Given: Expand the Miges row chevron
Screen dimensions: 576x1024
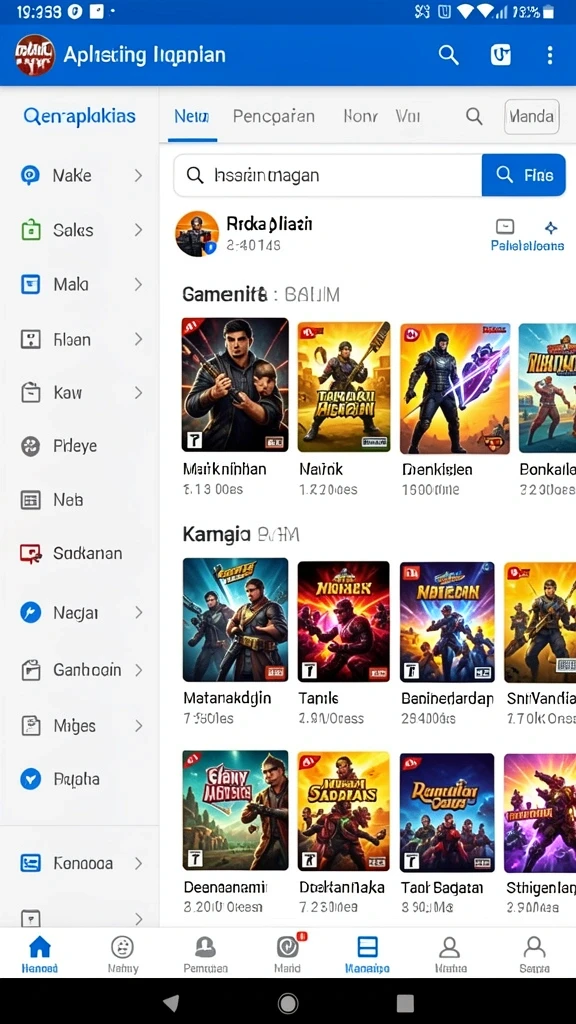Looking at the screenshot, I should (138, 726).
